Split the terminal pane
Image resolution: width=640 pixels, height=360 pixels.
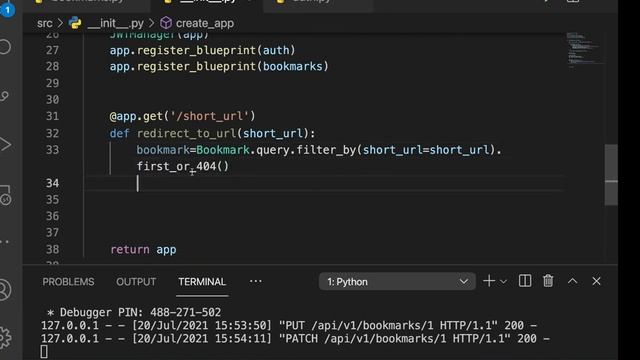coord(524,281)
